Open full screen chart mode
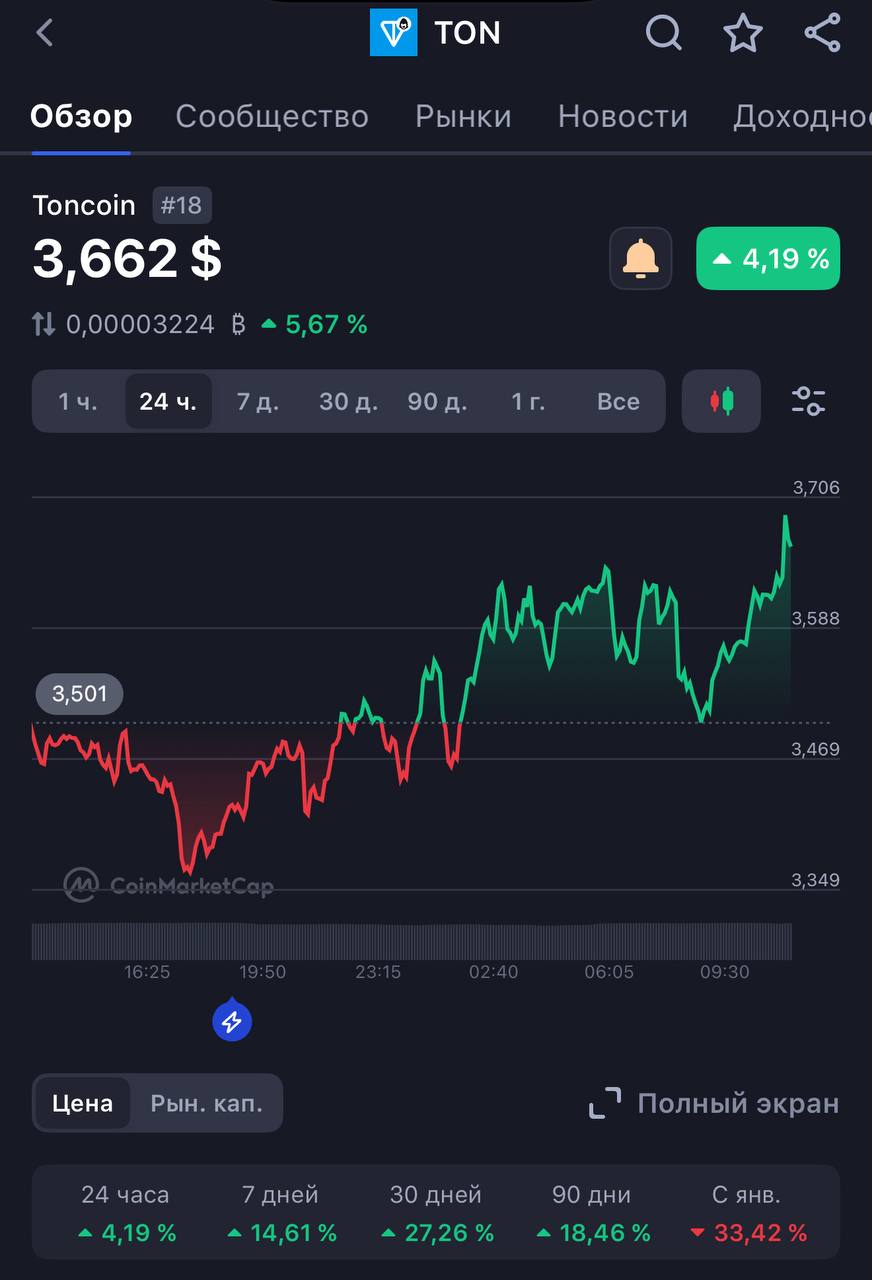This screenshot has height=1280, width=872. click(x=714, y=1103)
